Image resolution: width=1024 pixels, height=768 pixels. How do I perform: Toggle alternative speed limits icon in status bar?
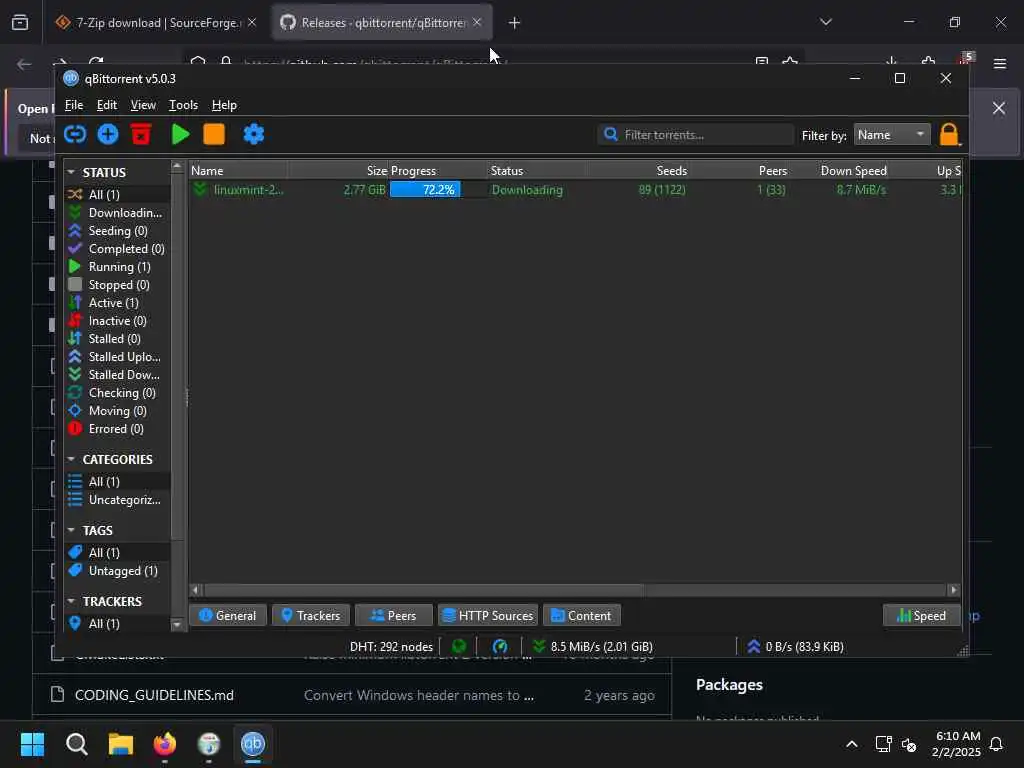tap(500, 647)
